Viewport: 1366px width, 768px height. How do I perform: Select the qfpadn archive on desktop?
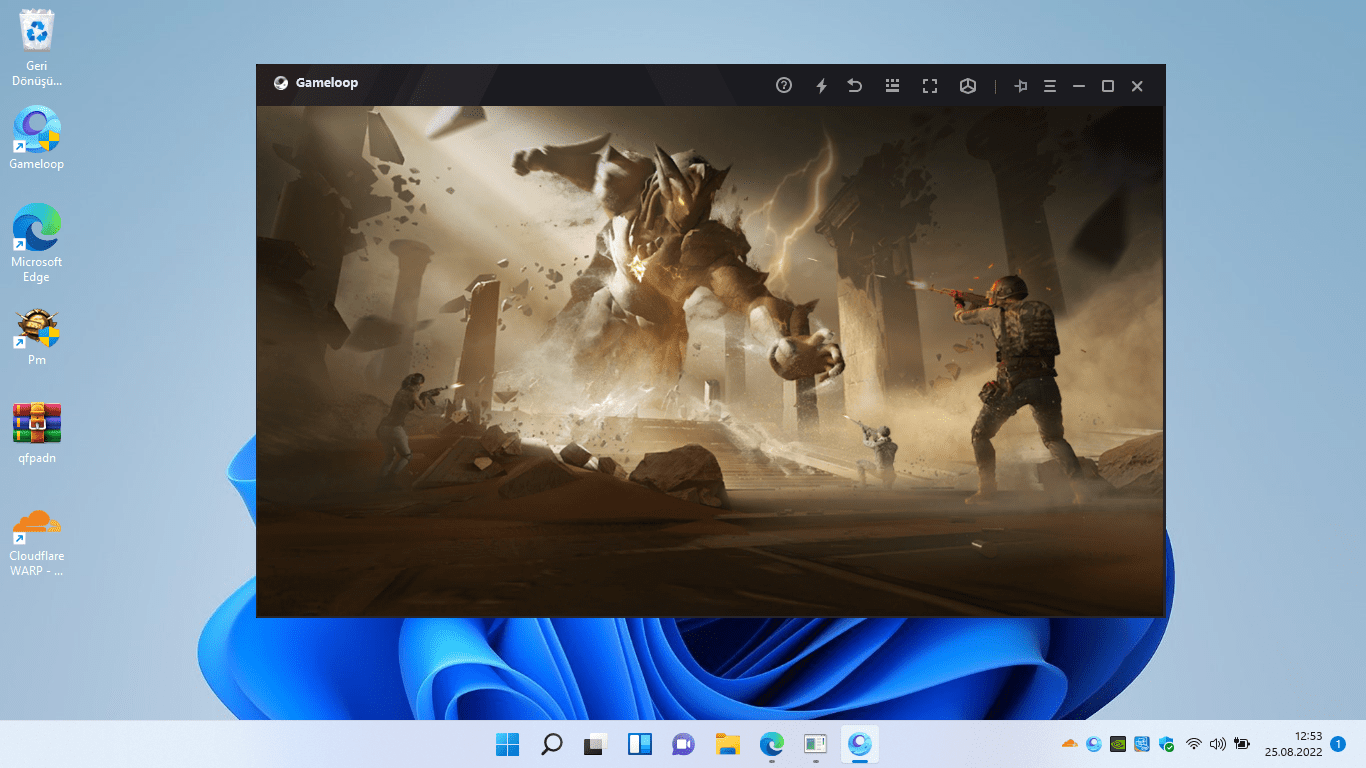(37, 434)
